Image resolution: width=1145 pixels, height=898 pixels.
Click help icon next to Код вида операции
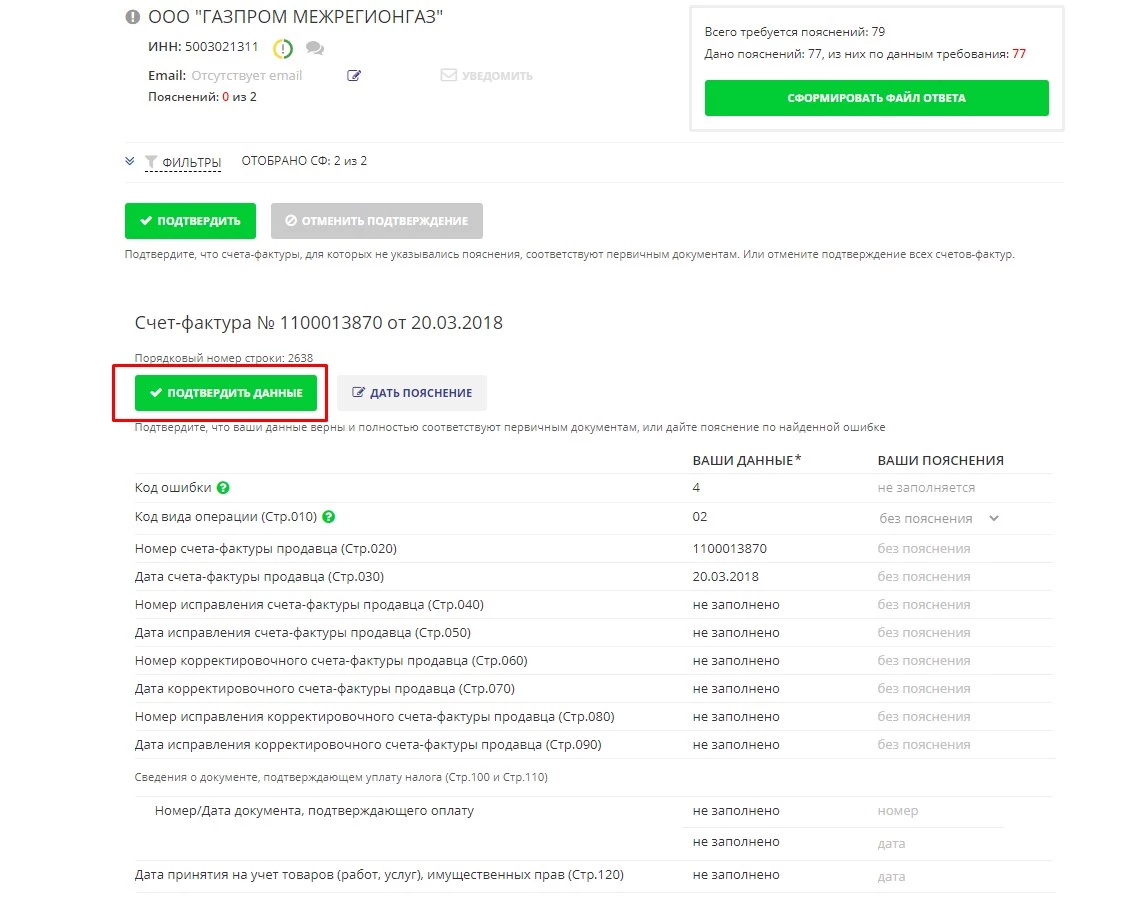pos(329,517)
